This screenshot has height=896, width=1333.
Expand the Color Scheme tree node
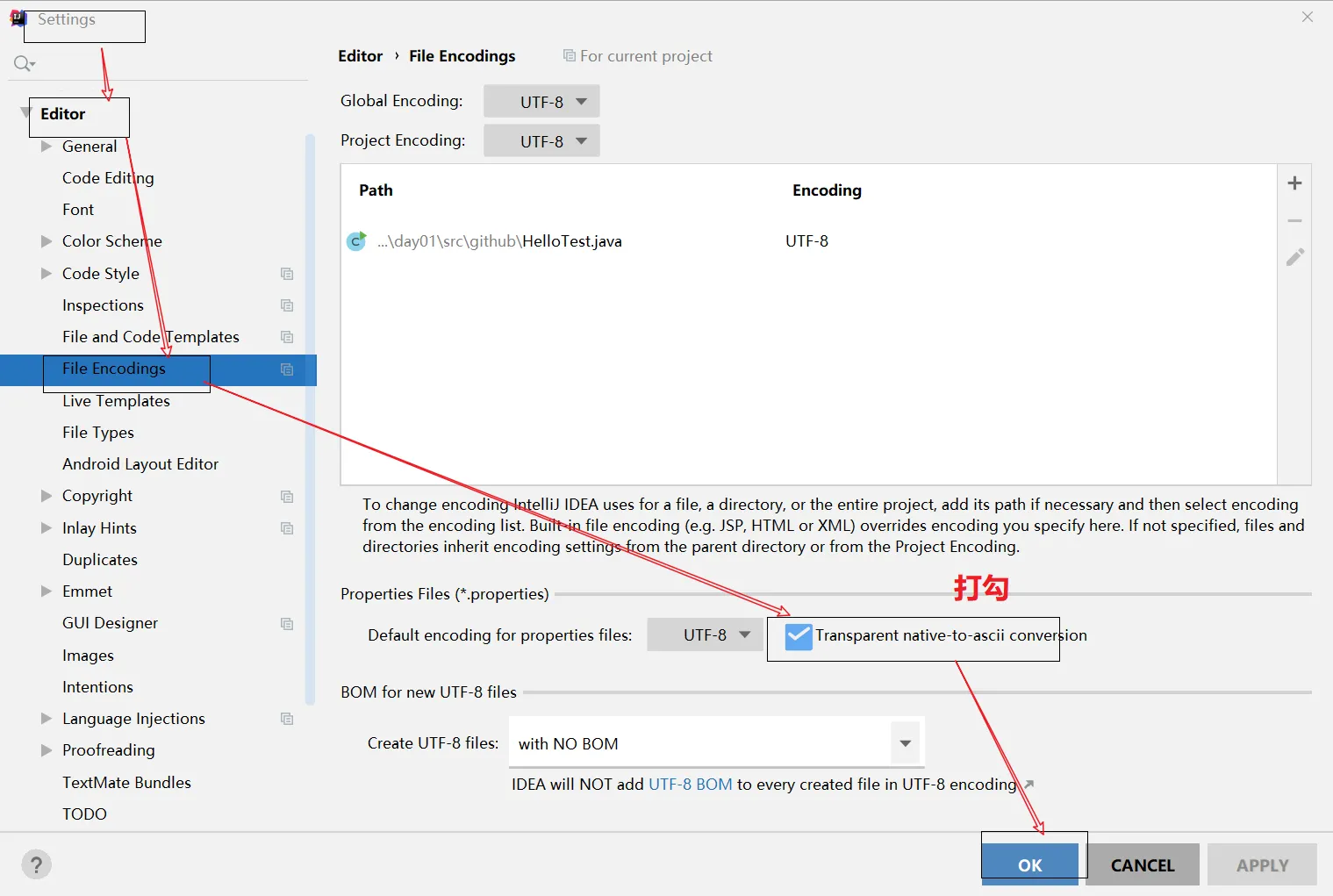(47, 241)
